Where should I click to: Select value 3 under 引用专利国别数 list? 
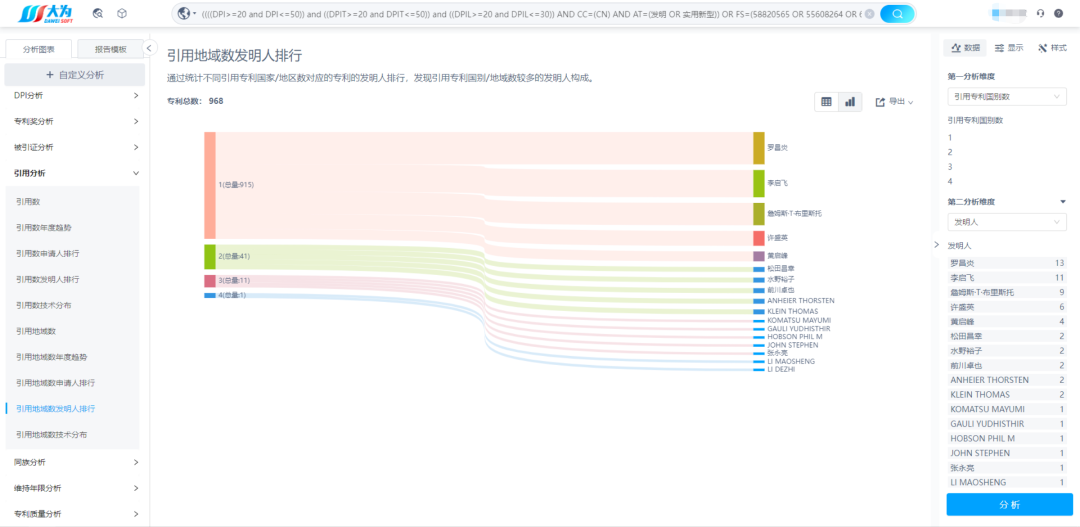[x=950, y=167]
